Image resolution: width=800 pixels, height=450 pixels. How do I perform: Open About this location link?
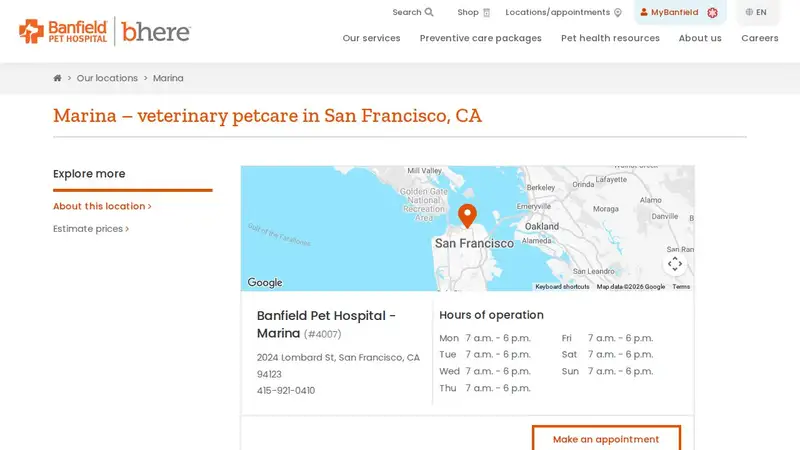click(102, 206)
